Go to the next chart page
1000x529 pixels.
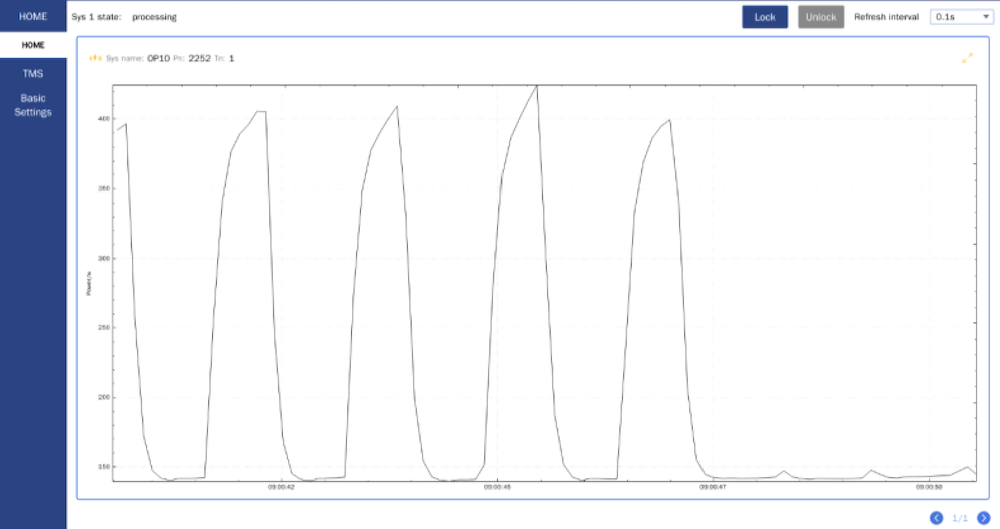tap(983, 517)
